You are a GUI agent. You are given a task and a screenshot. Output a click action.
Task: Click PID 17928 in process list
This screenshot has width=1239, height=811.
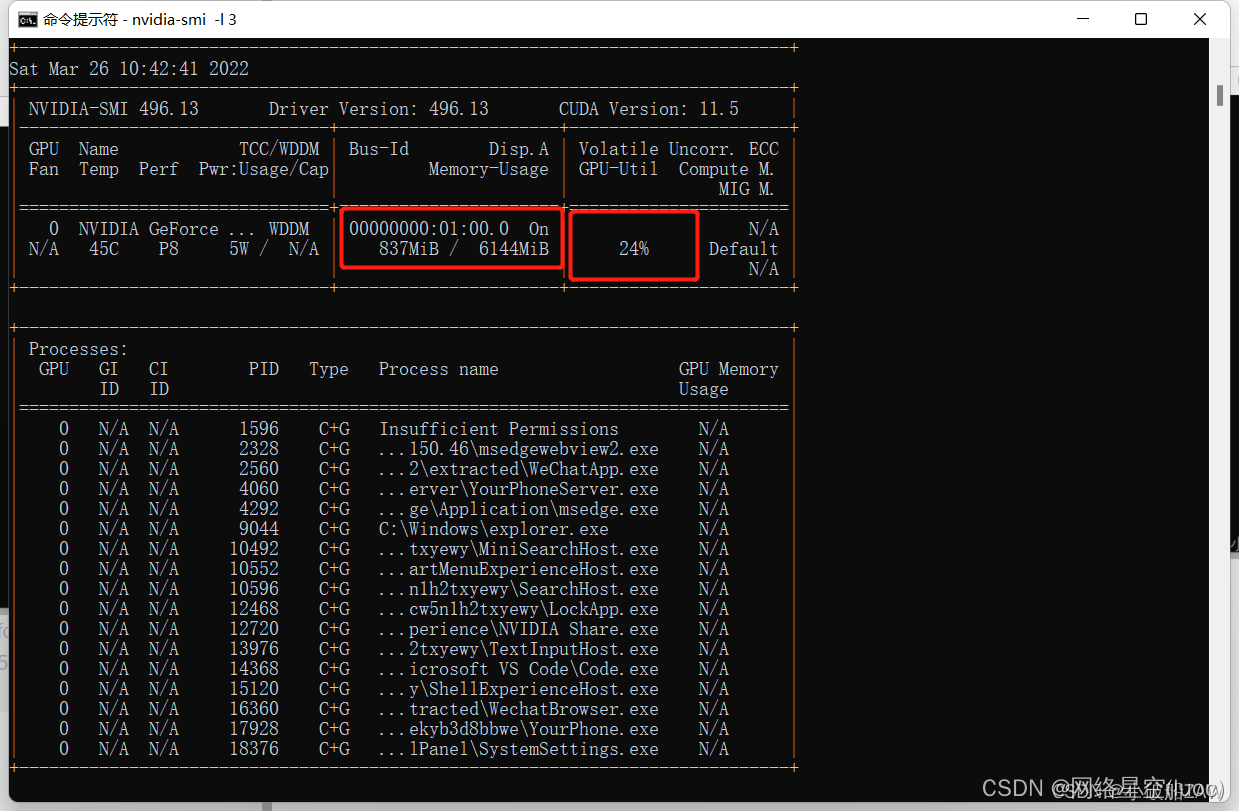tap(254, 729)
